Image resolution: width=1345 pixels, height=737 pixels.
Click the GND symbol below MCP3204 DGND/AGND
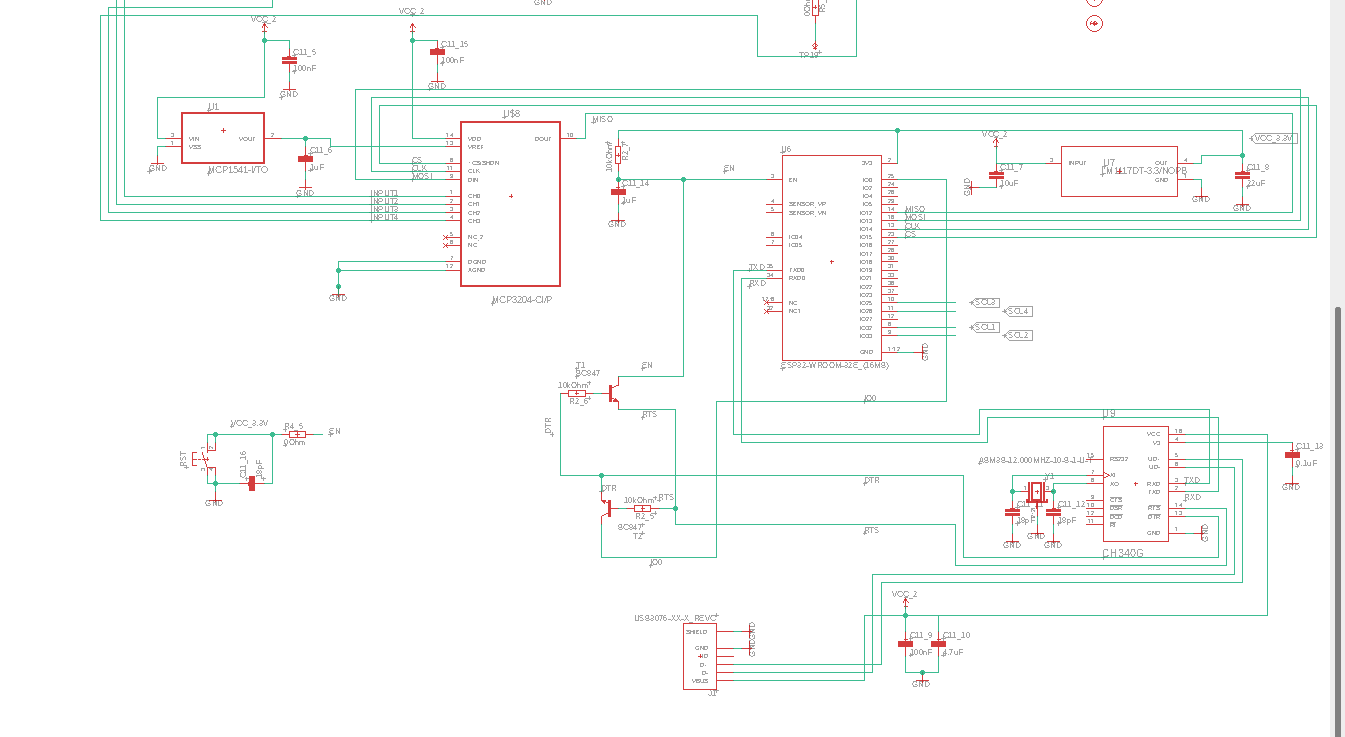pos(338,295)
